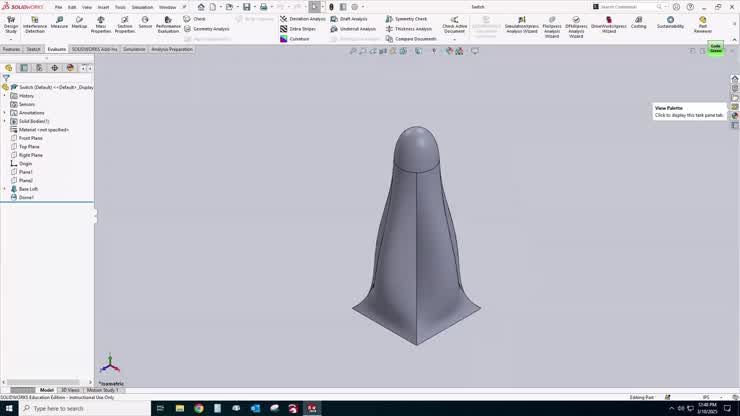Expand the History tree node
The height and width of the screenshot is (416, 740).
coord(5,96)
